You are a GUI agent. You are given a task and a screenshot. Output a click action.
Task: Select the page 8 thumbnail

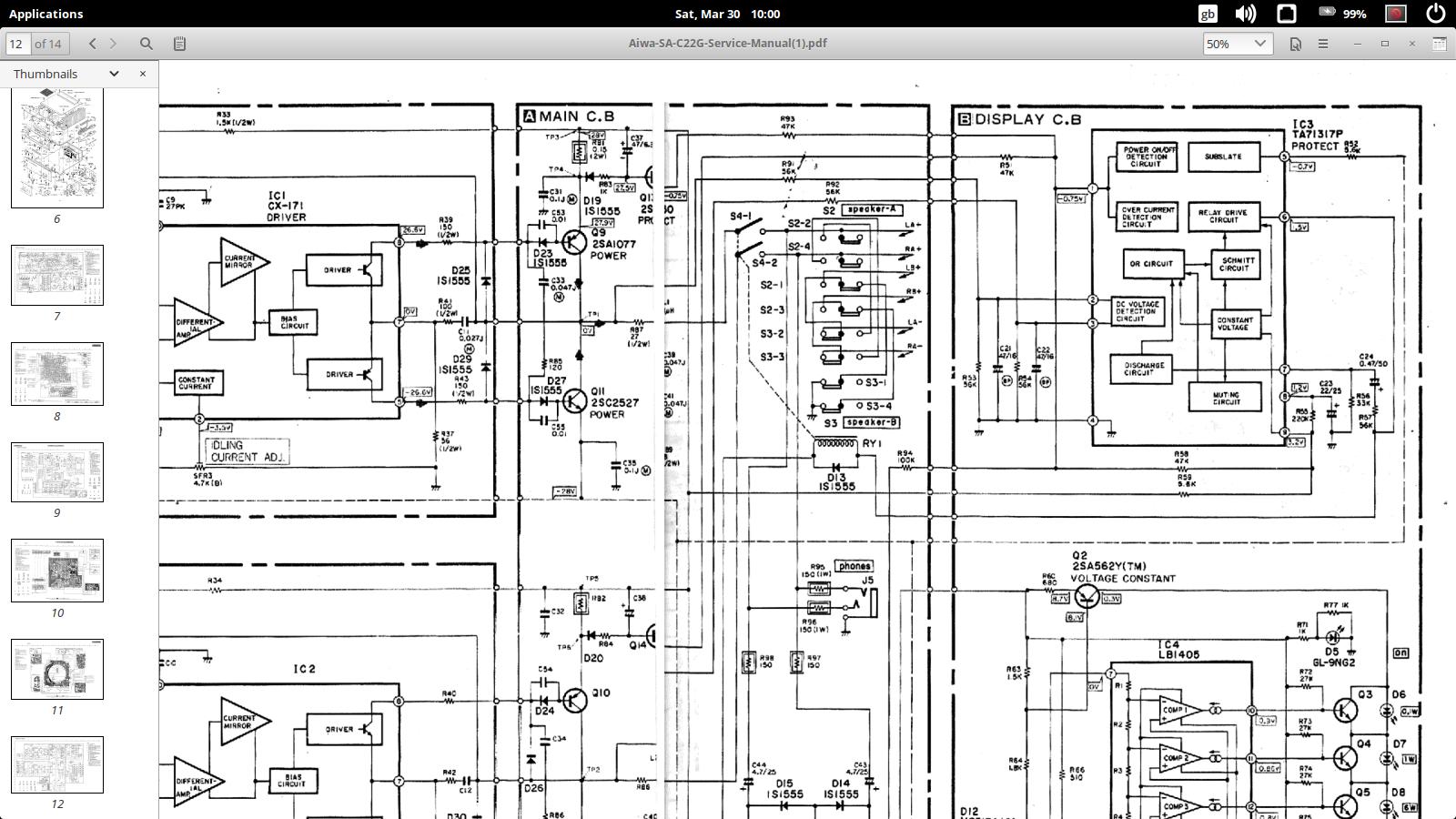click(57, 374)
